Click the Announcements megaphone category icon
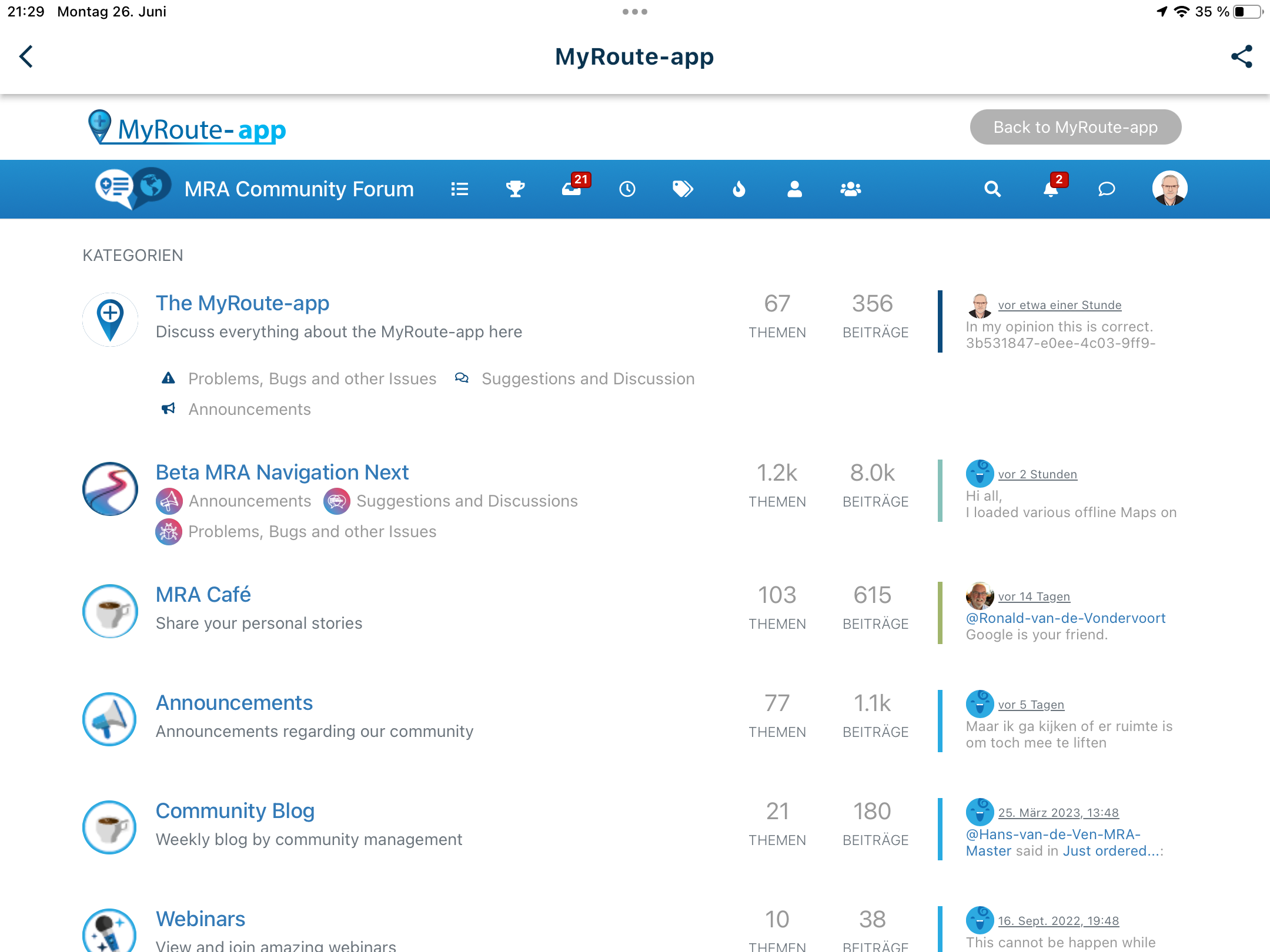1270x952 pixels. tap(110, 719)
